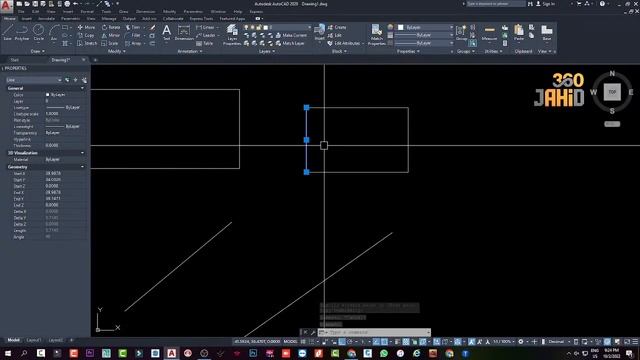Expand the Layers panel dropdown
Viewport: 640px width, 360px height.
coord(267,51)
